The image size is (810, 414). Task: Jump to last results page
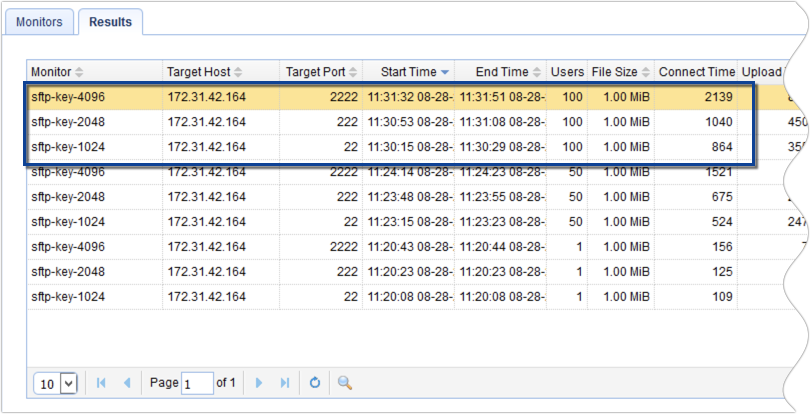(284, 383)
